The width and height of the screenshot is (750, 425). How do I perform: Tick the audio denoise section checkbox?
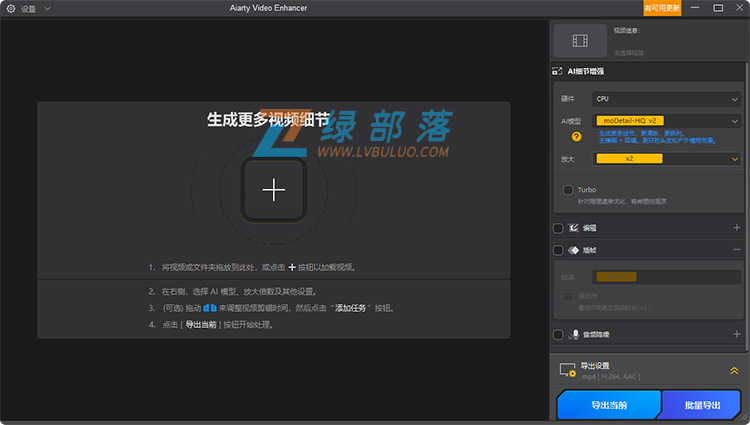tap(558, 335)
